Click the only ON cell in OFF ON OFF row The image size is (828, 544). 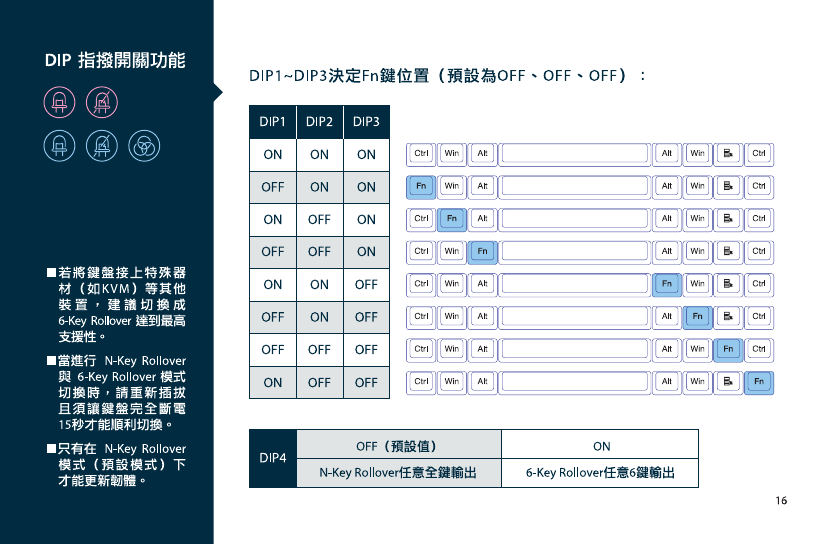pos(319,317)
